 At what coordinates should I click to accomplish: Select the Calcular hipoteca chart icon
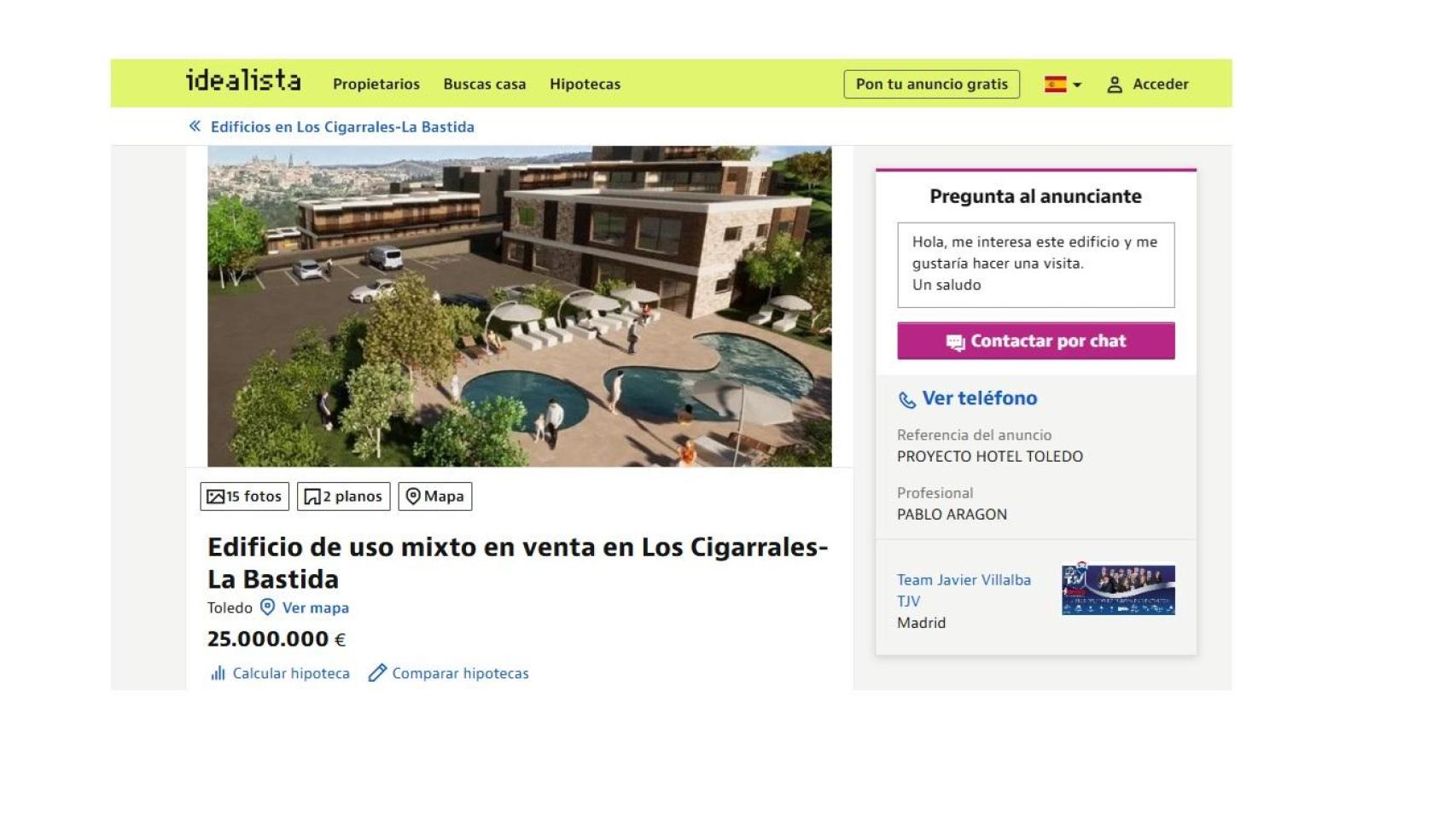[217, 673]
